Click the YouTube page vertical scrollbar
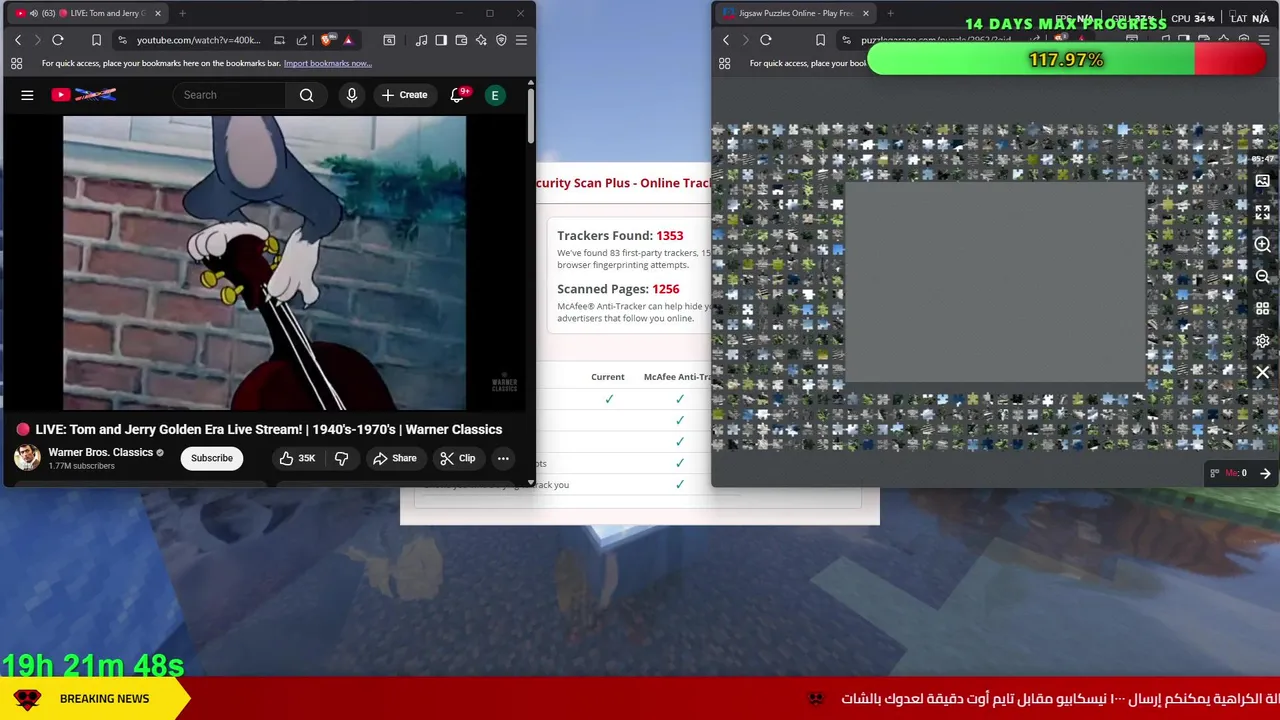This screenshot has height=720, width=1280. (531, 115)
